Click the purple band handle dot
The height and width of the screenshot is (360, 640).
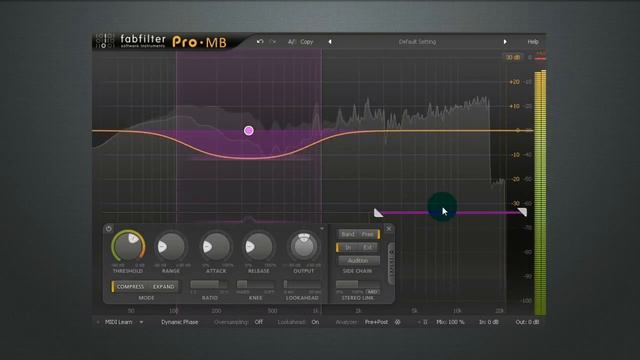[249, 131]
